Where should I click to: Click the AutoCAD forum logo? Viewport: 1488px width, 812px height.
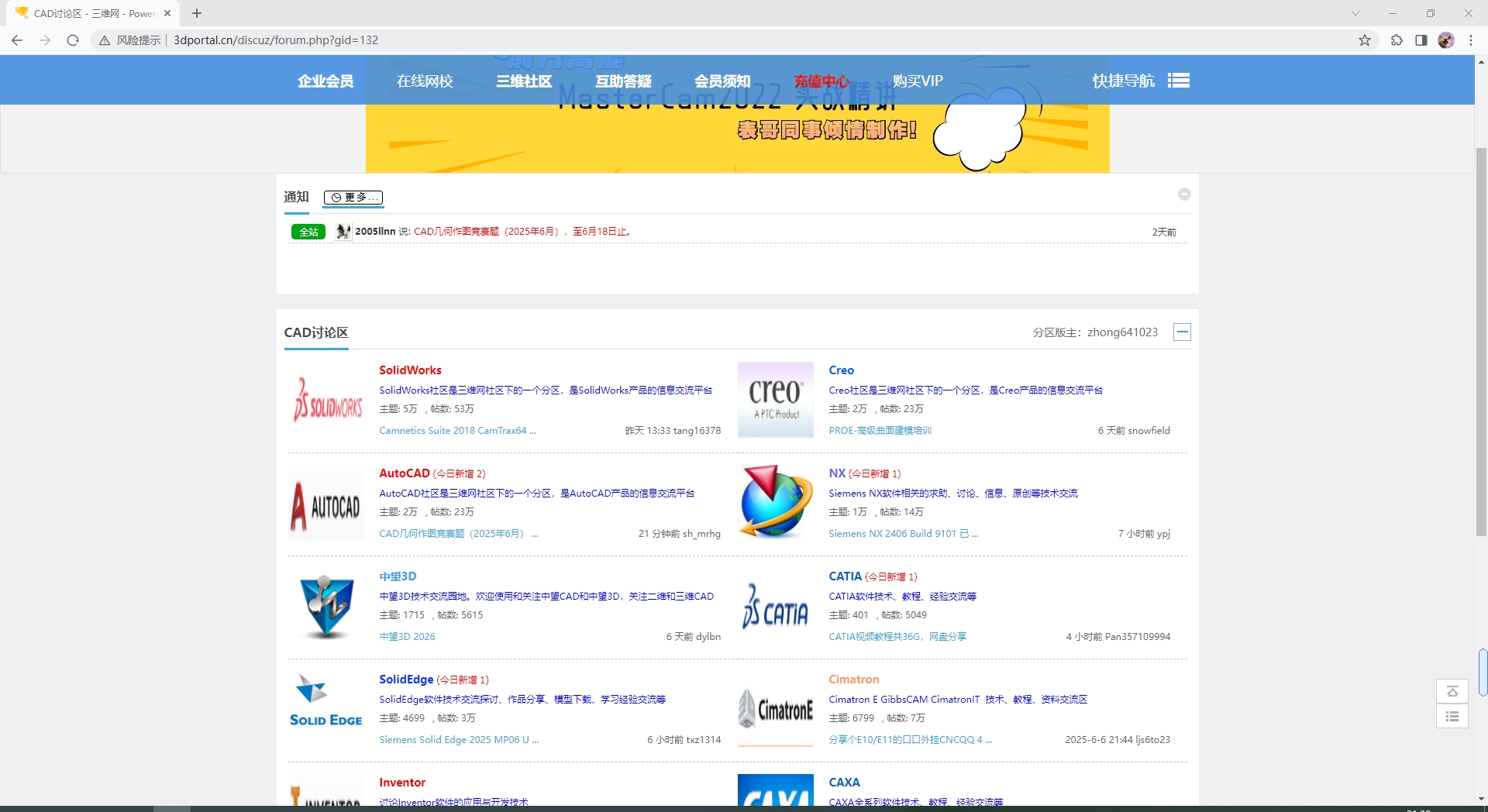pyautogui.click(x=326, y=503)
